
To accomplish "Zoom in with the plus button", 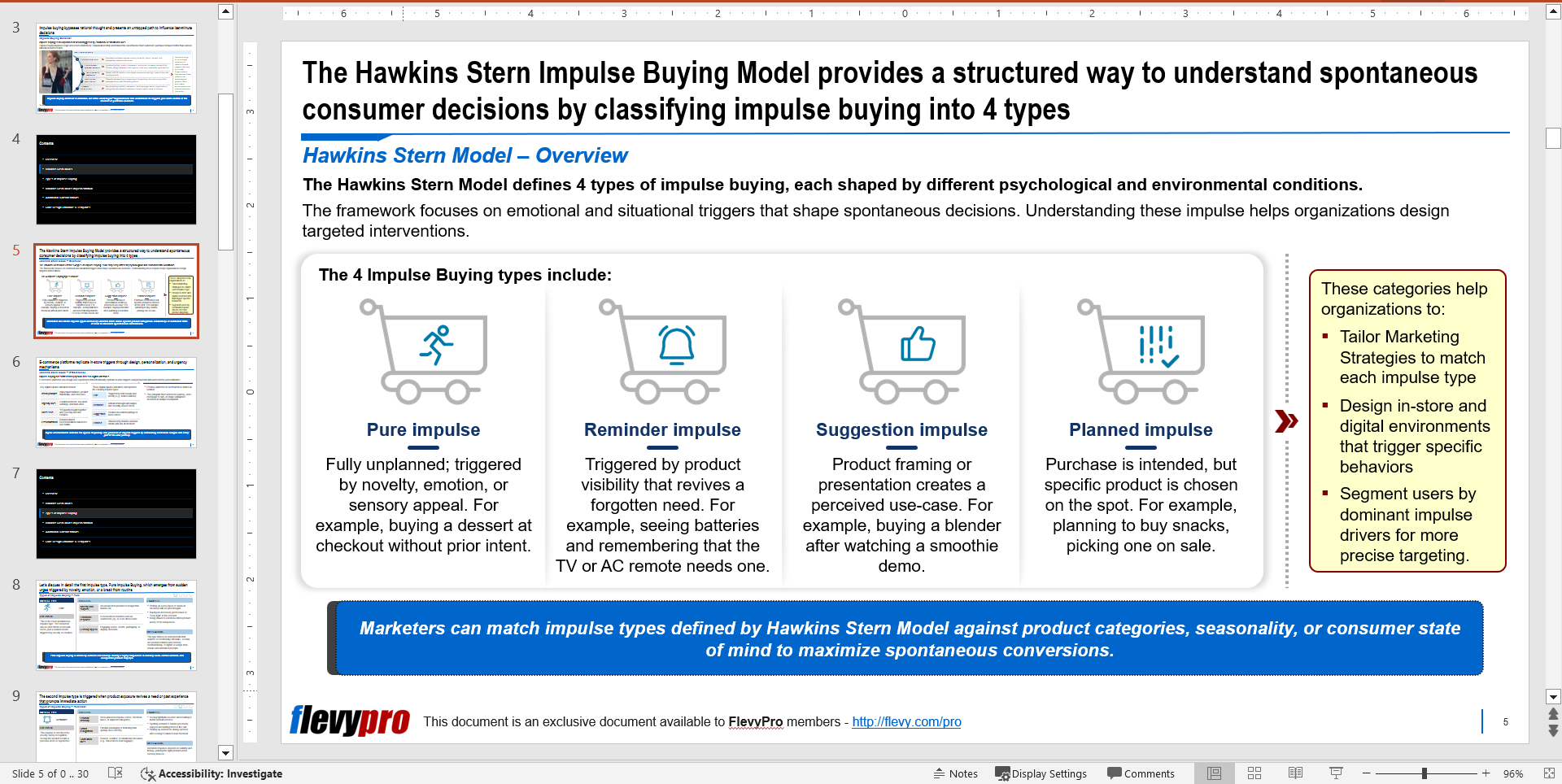I will (1486, 773).
